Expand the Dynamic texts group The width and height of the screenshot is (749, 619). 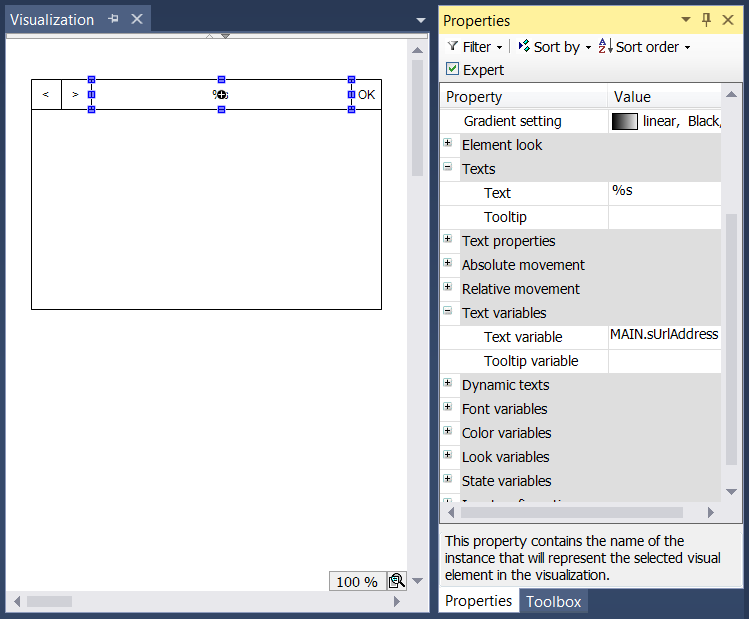[448, 383]
